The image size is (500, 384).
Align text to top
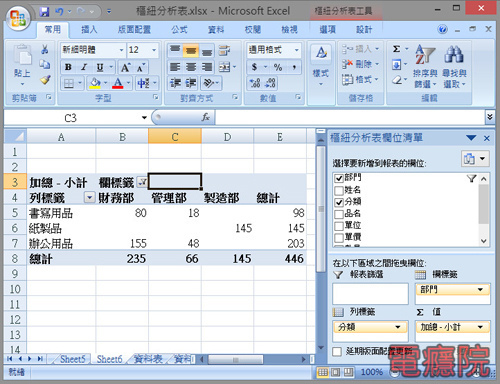[175, 50]
